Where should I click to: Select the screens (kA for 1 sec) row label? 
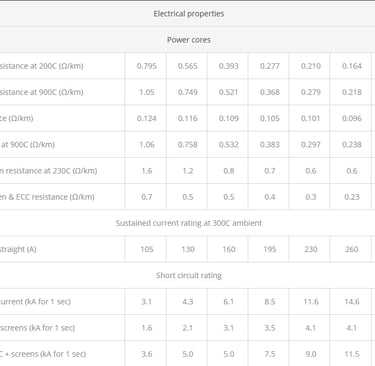(37, 328)
